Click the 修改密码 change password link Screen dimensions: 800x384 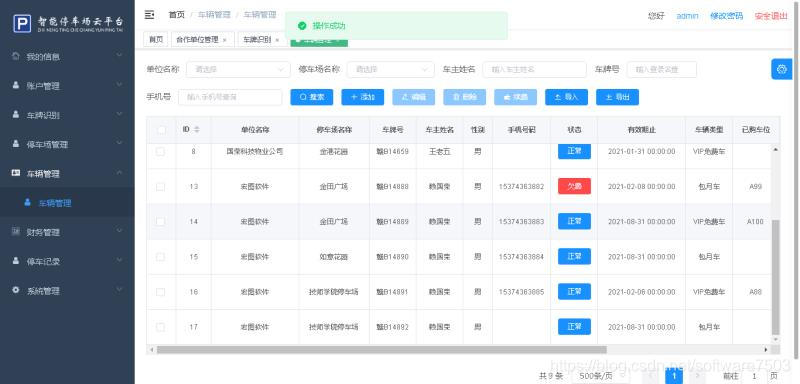(x=727, y=16)
